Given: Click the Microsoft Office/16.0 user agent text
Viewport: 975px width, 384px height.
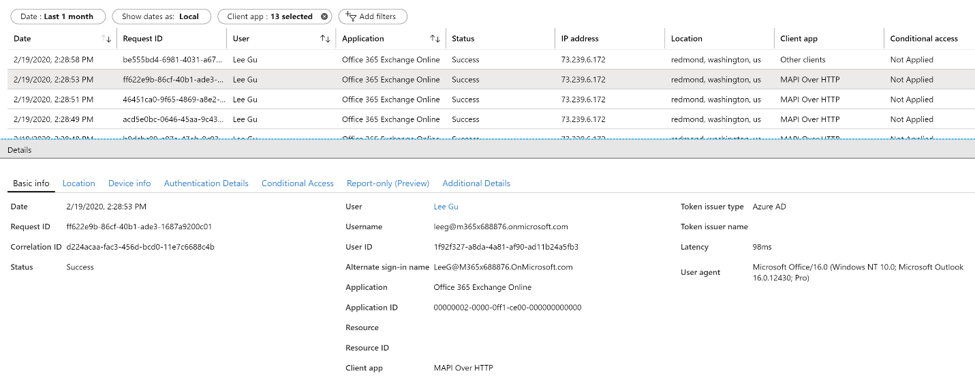Looking at the screenshot, I should 858,272.
